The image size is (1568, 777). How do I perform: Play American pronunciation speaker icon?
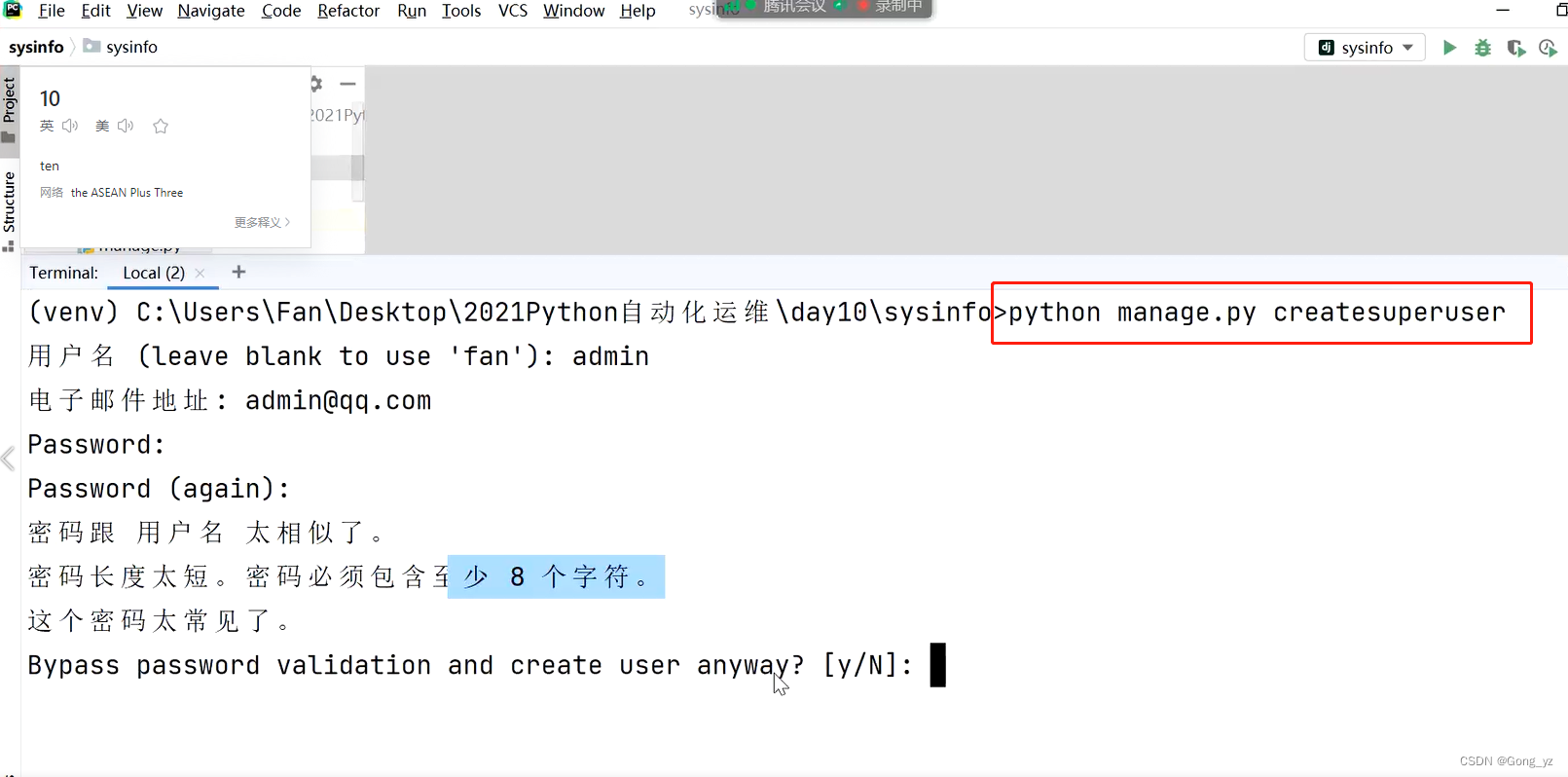pos(126,126)
